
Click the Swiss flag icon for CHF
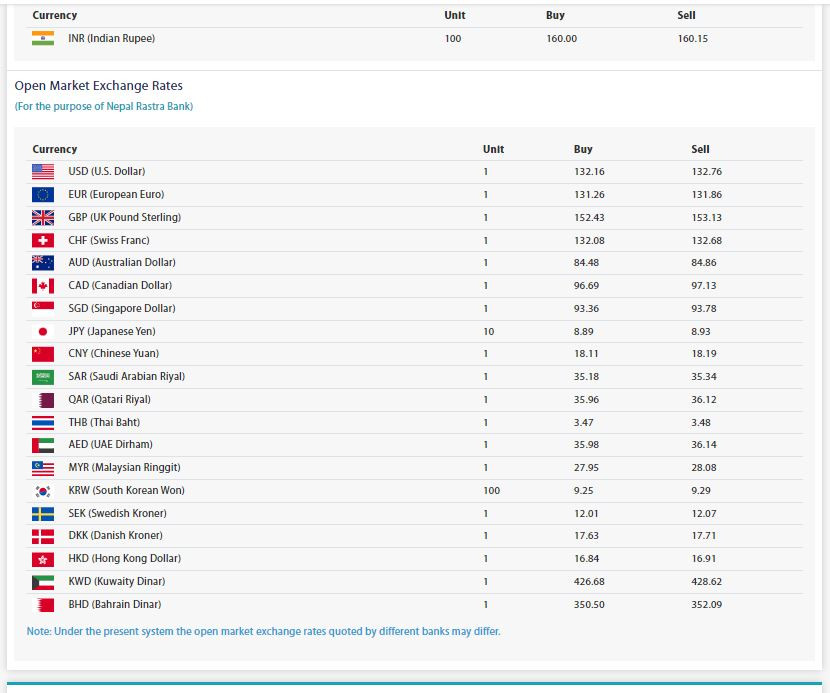click(43, 241)
